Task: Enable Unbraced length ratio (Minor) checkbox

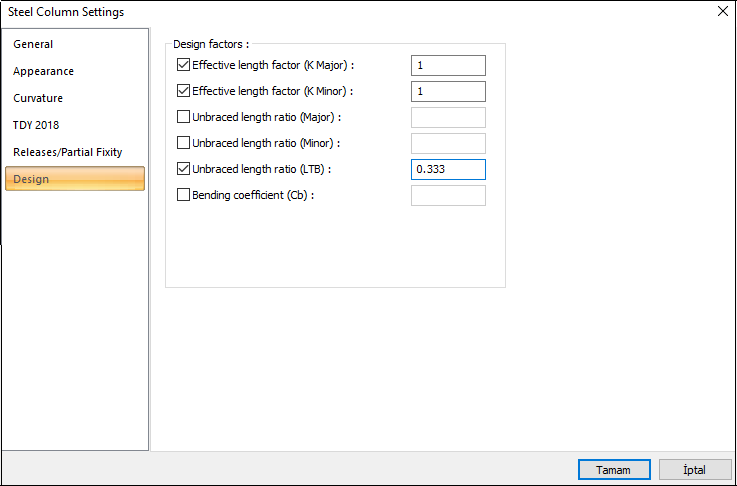Action: (183, 143)
